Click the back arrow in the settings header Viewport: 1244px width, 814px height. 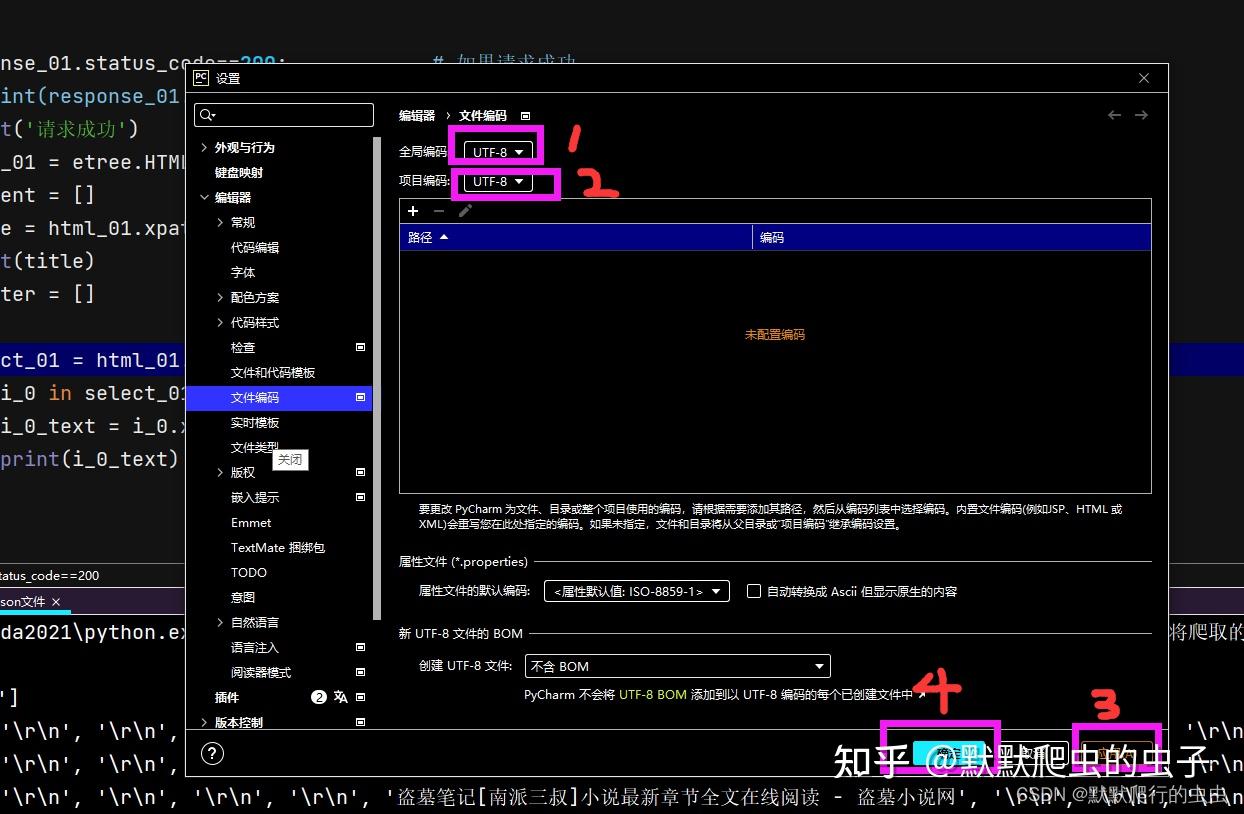tap(1114, 115)
